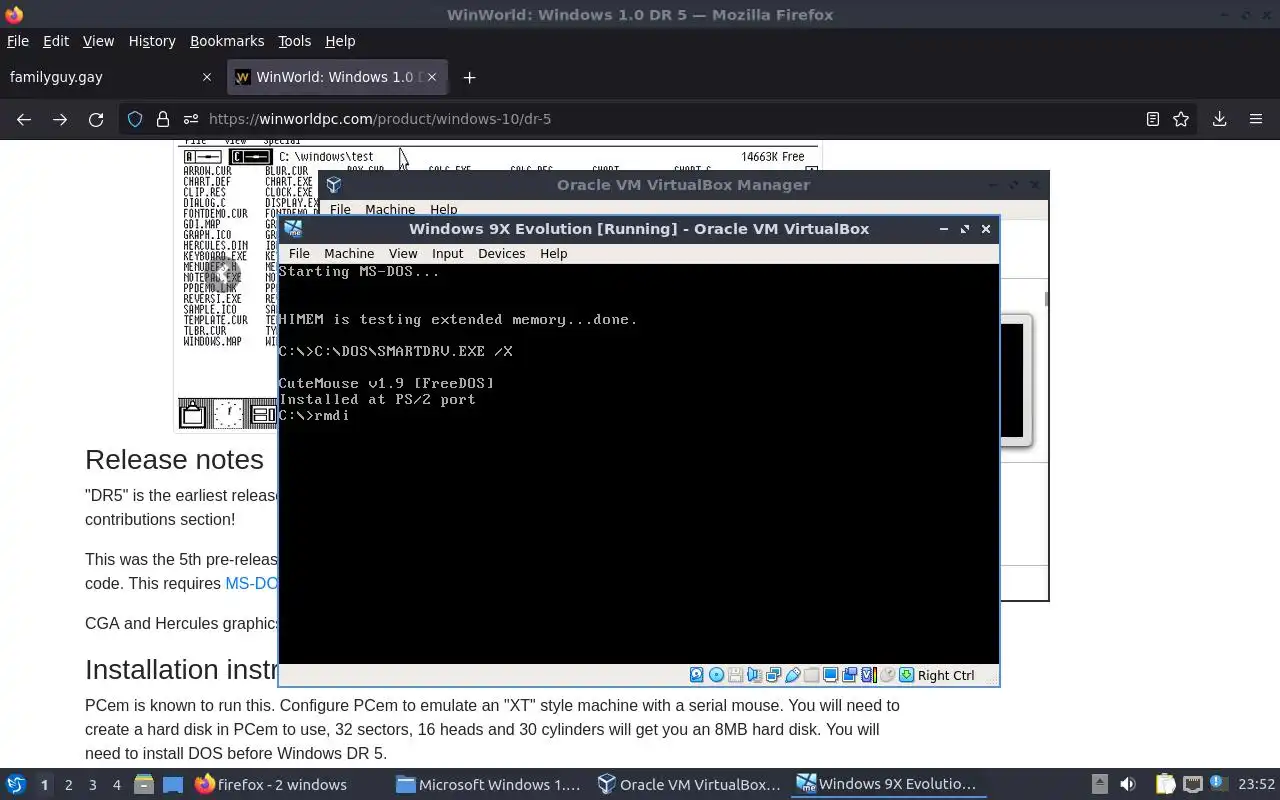Click the clock showing 23:52
Viewport: 1280px width, 800px height.
1257,785
